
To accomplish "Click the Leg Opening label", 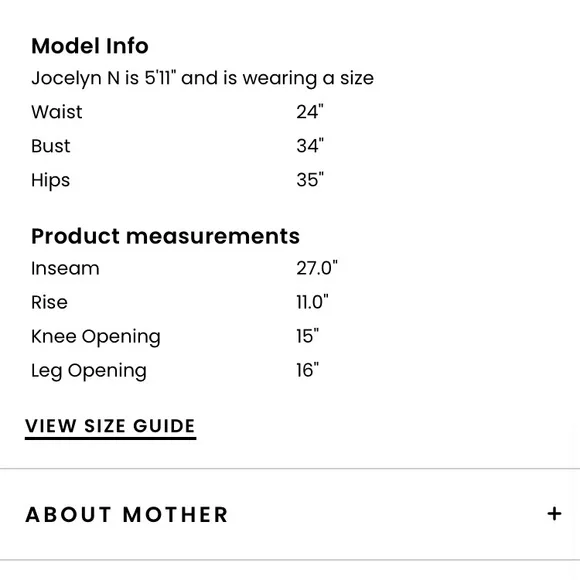I will pyautogui.click(x=89, y=371).
